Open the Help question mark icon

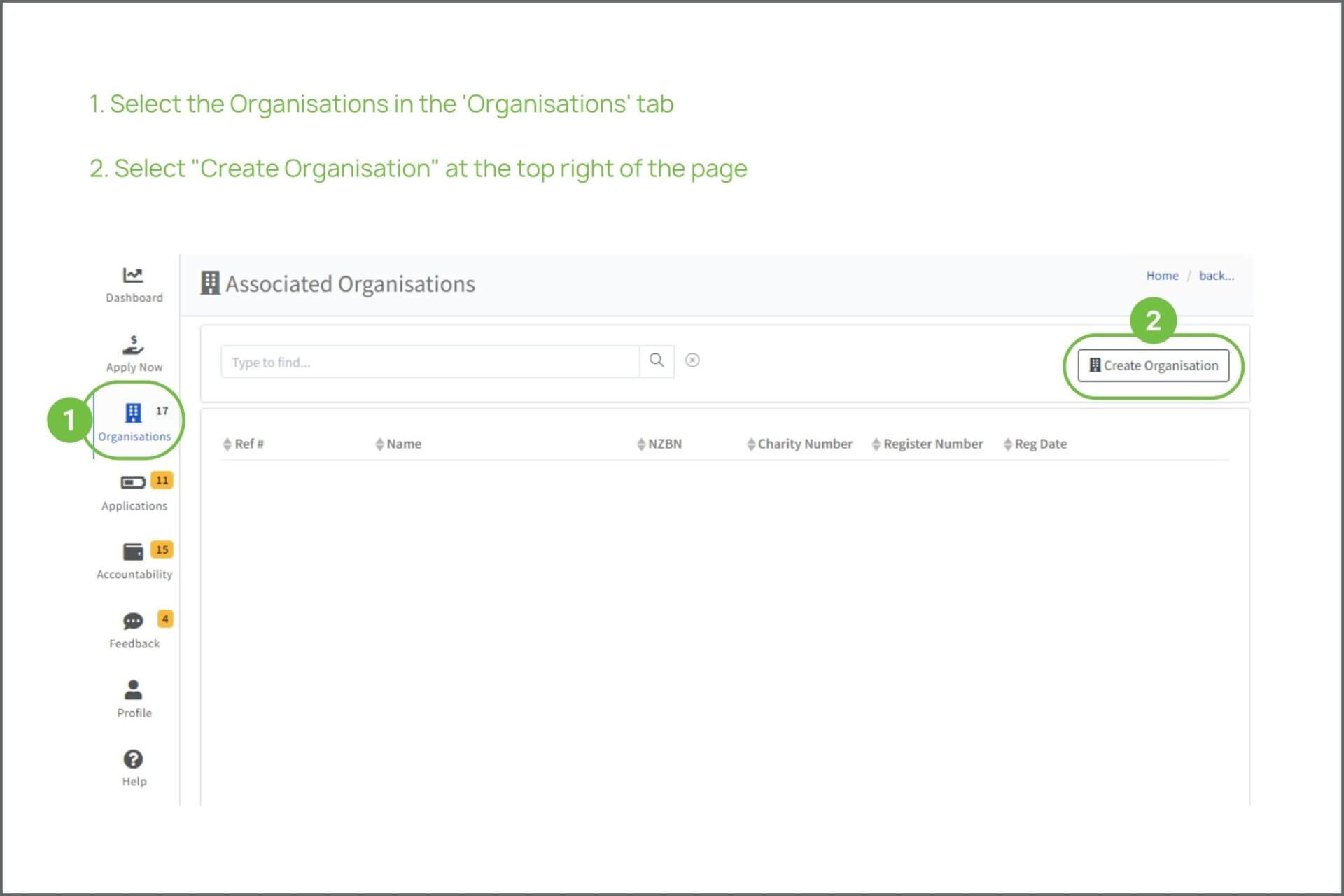click(x=133, y=759)
